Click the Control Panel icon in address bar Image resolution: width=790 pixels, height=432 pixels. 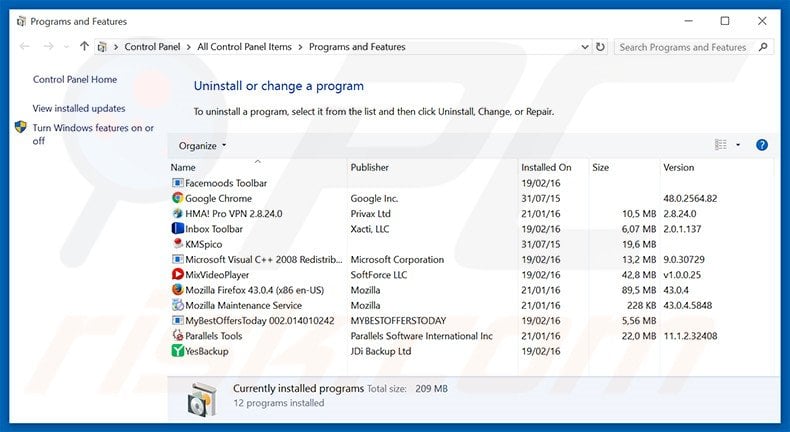(102, 47)
